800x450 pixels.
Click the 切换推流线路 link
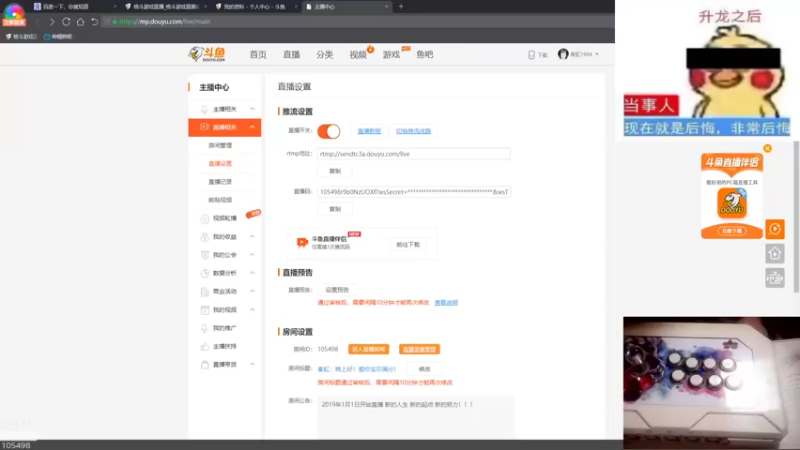(413, 131)
